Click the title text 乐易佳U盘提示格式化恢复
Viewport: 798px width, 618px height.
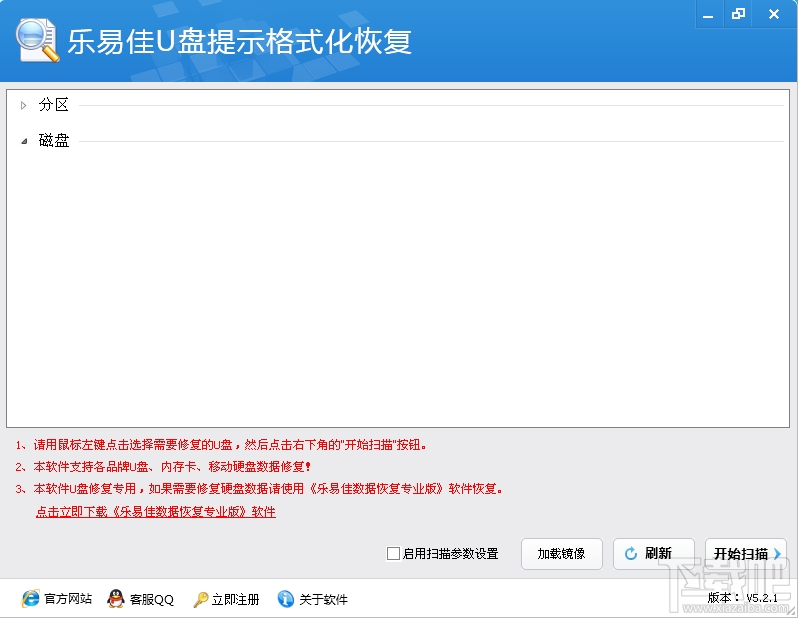(239, 41)
